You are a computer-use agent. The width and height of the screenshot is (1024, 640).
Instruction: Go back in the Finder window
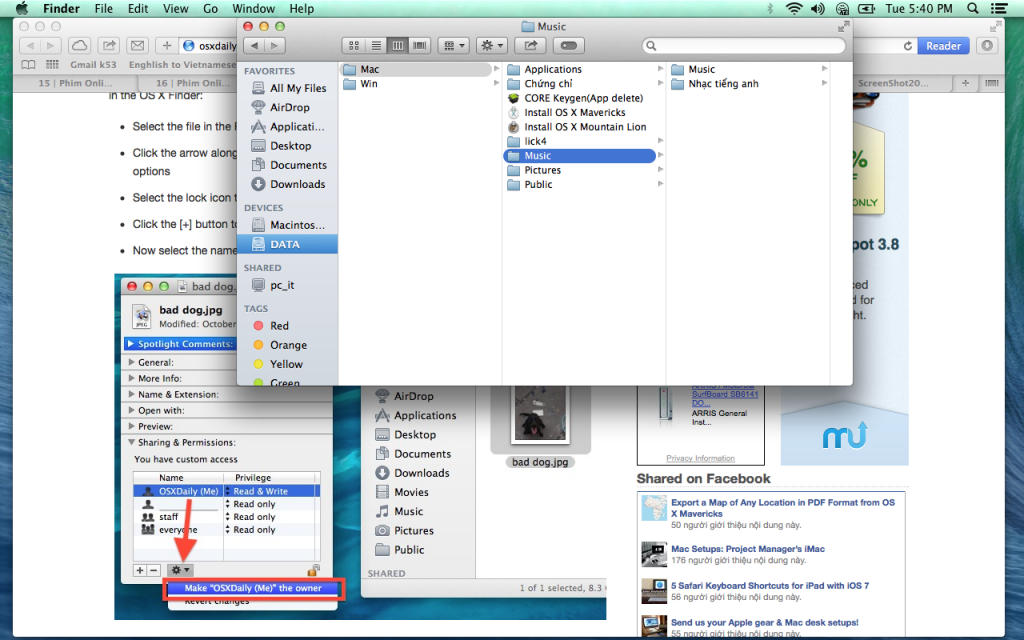click(x=255, y=46)
